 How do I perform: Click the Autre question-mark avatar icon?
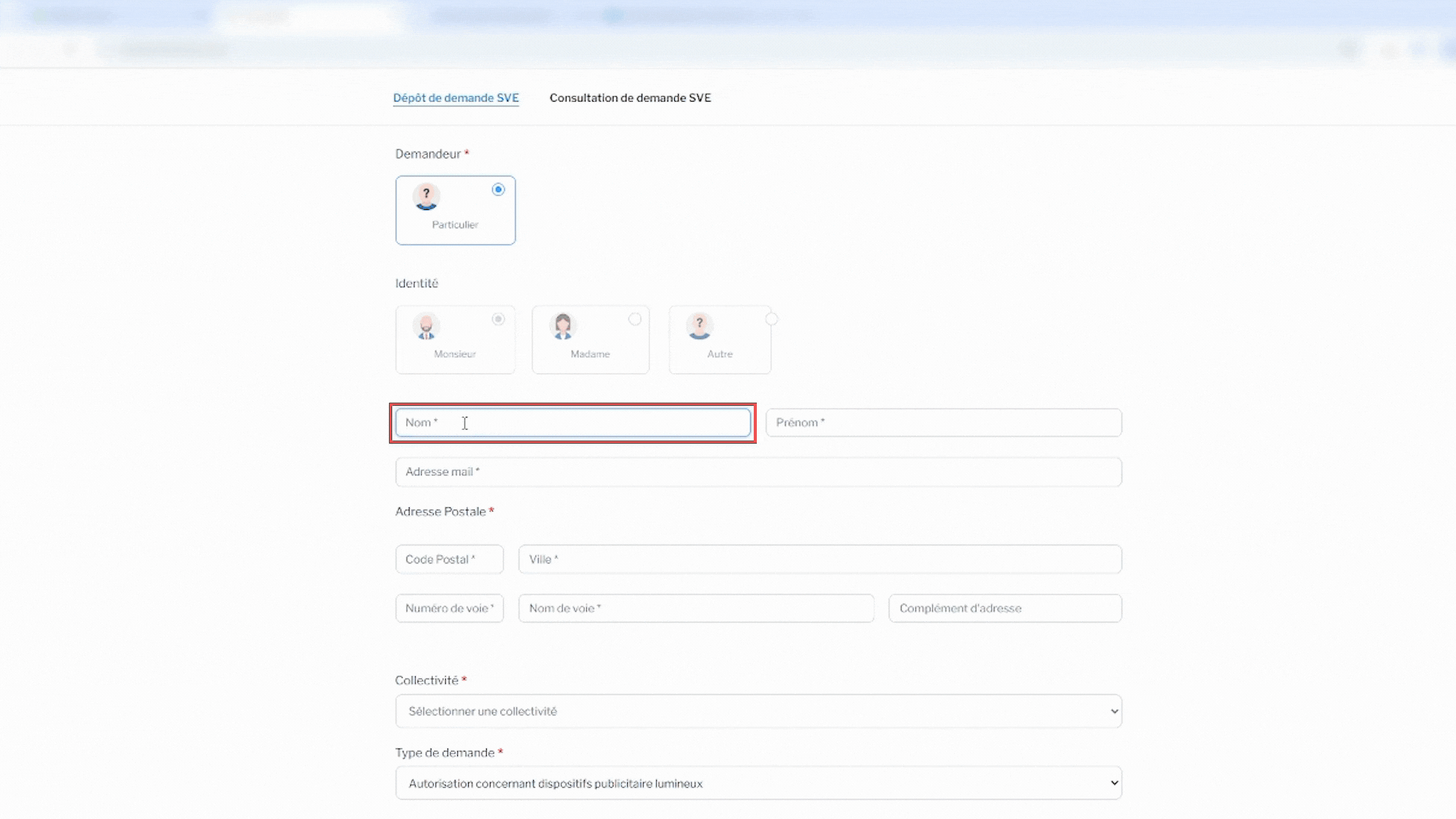699,326
